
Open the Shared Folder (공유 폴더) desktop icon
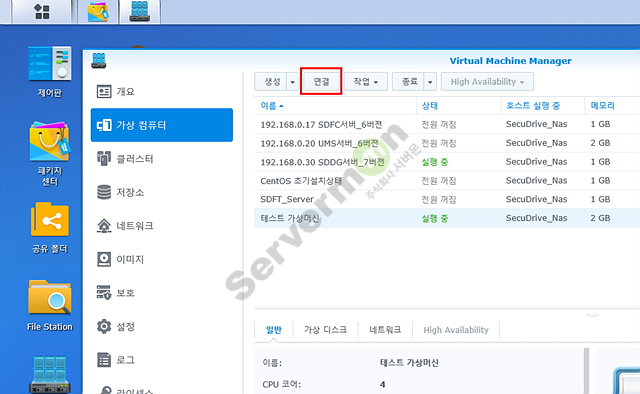tap(49, 228)
